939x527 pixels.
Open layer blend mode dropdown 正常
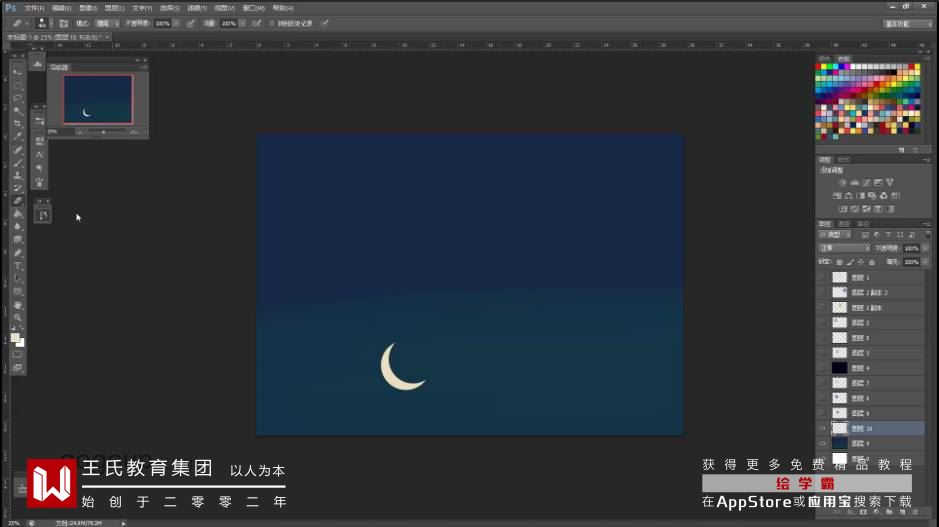coord(844,248)
